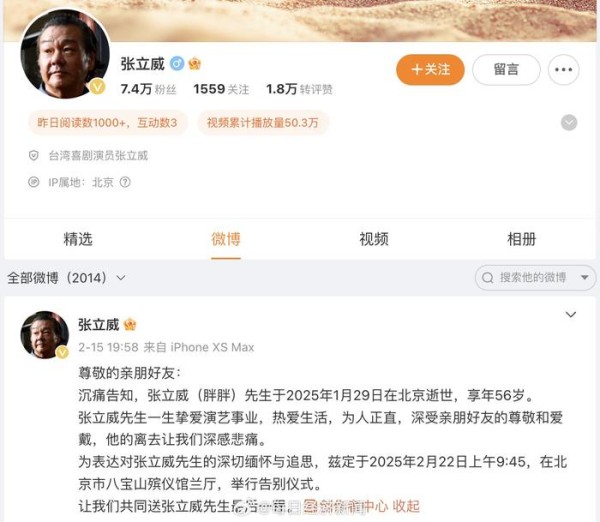Open the post author's small avatar
The height and width of the screenshot is (522, 600).
coord(44,335)
